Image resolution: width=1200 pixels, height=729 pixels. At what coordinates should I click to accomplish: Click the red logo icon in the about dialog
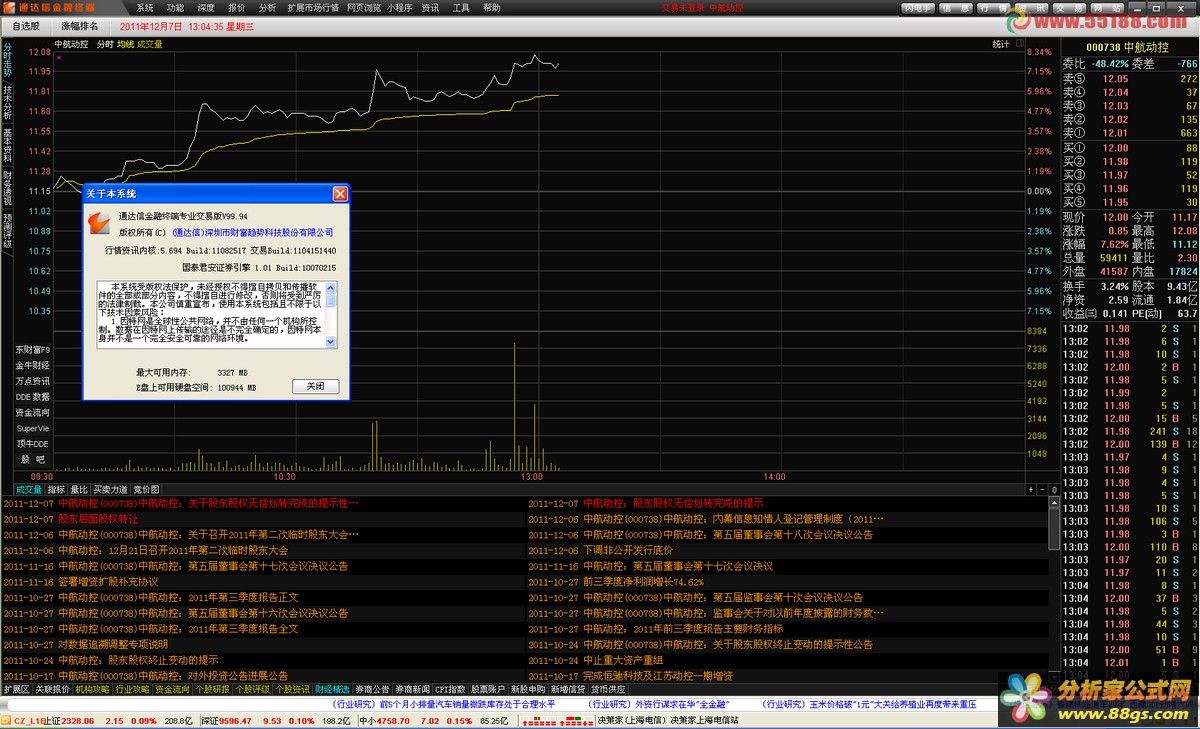(98, 222)
